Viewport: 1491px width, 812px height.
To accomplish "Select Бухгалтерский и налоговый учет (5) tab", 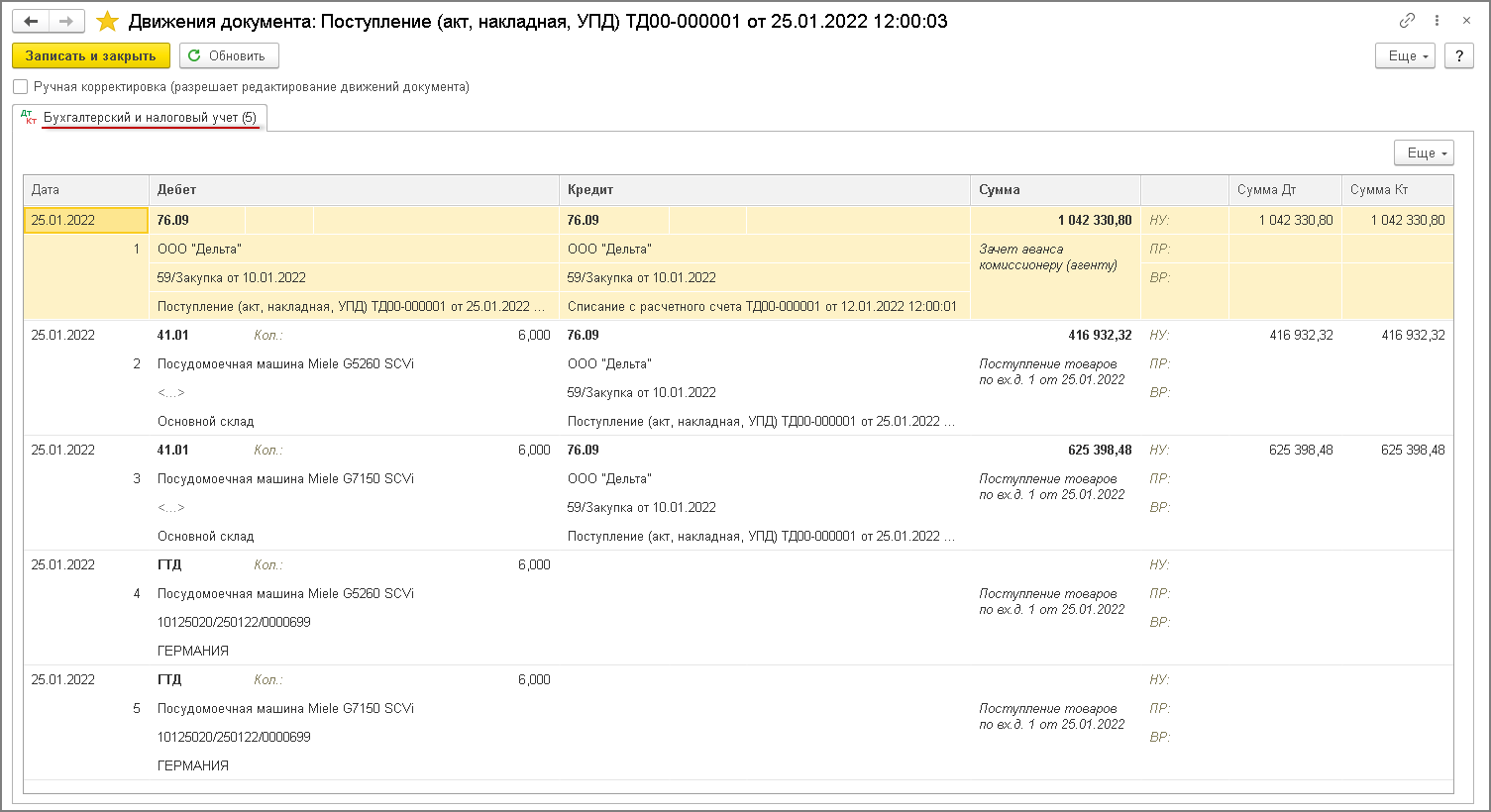I will click(140, 118).
